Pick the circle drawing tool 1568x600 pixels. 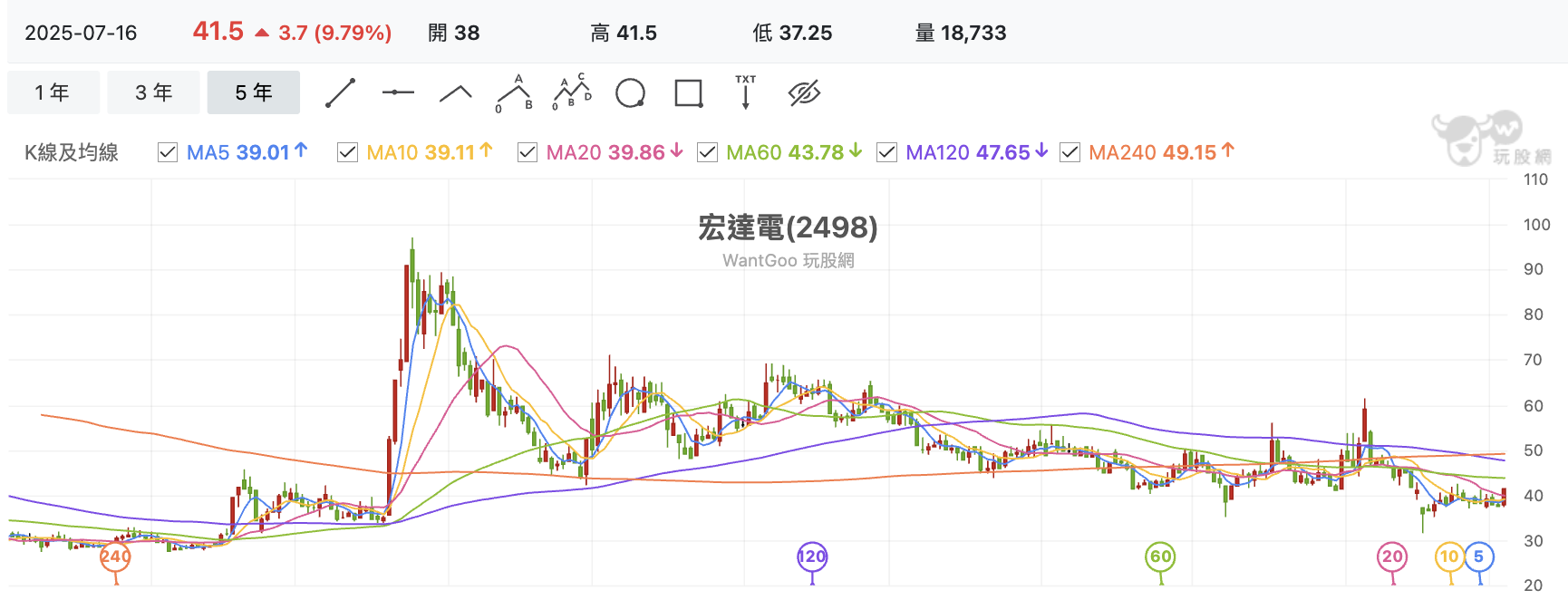tap(630, 92)
